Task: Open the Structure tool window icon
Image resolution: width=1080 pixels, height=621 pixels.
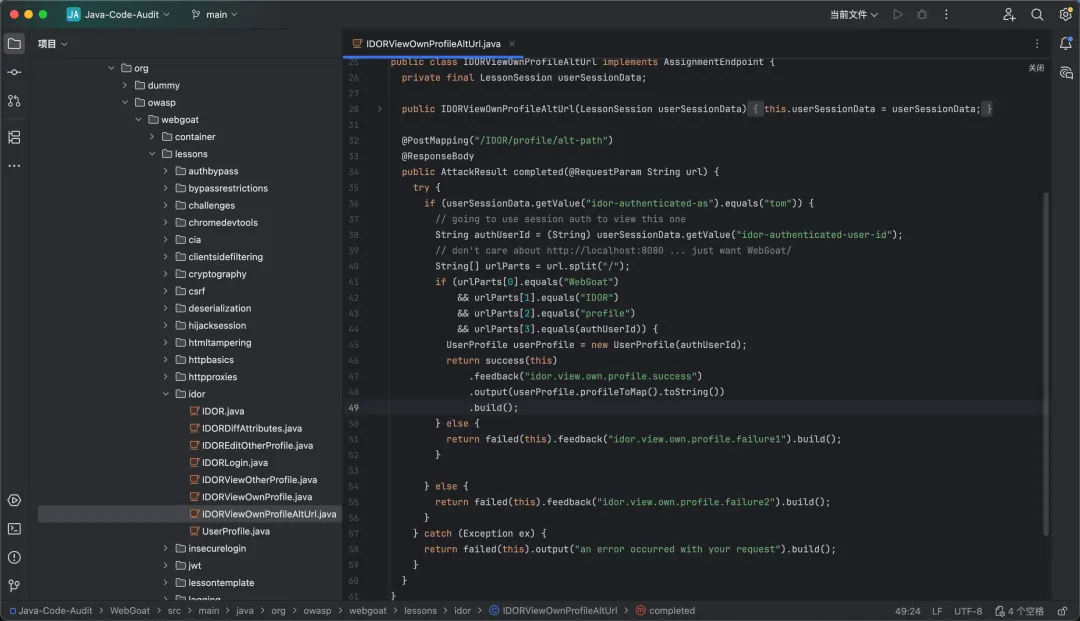Action: click(x=14, y=137)
